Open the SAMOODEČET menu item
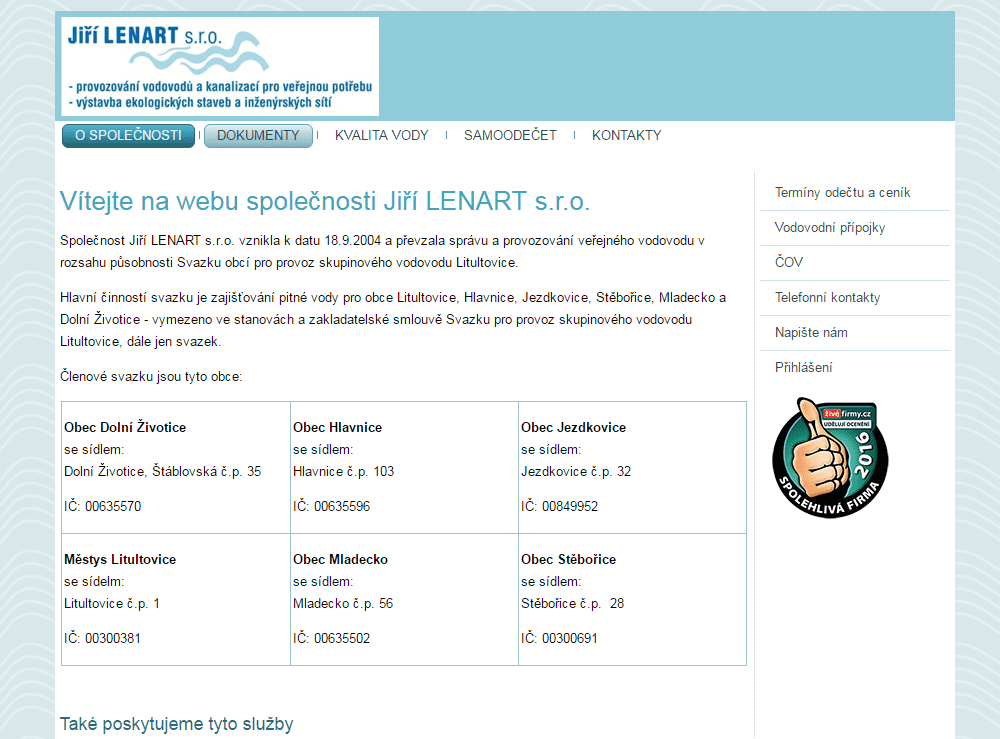Screen dimensions: 1000x739 [510, 136]
